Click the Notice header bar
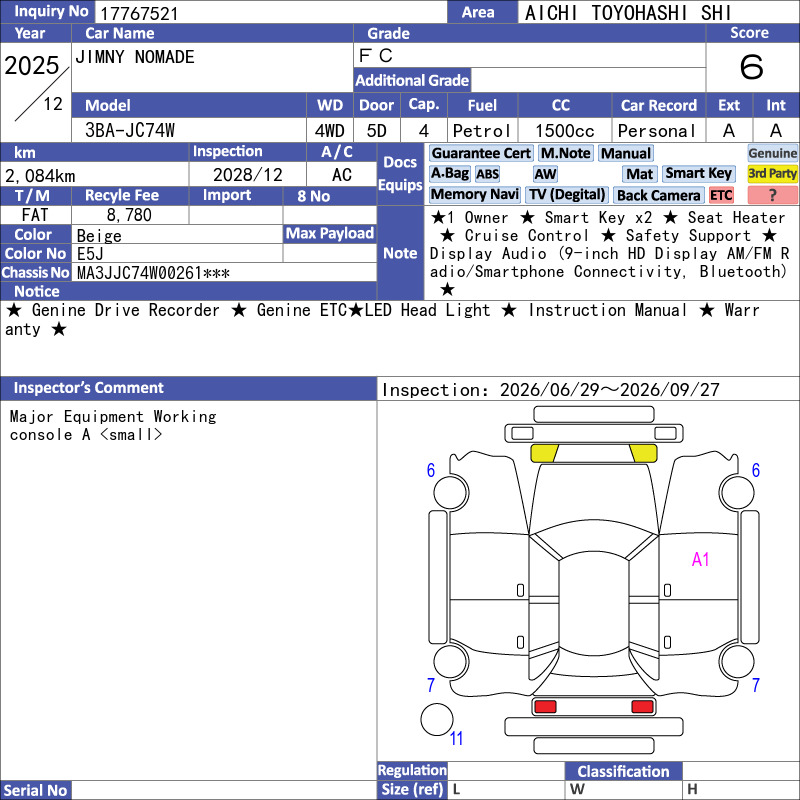800x800 pixels. 188,291
